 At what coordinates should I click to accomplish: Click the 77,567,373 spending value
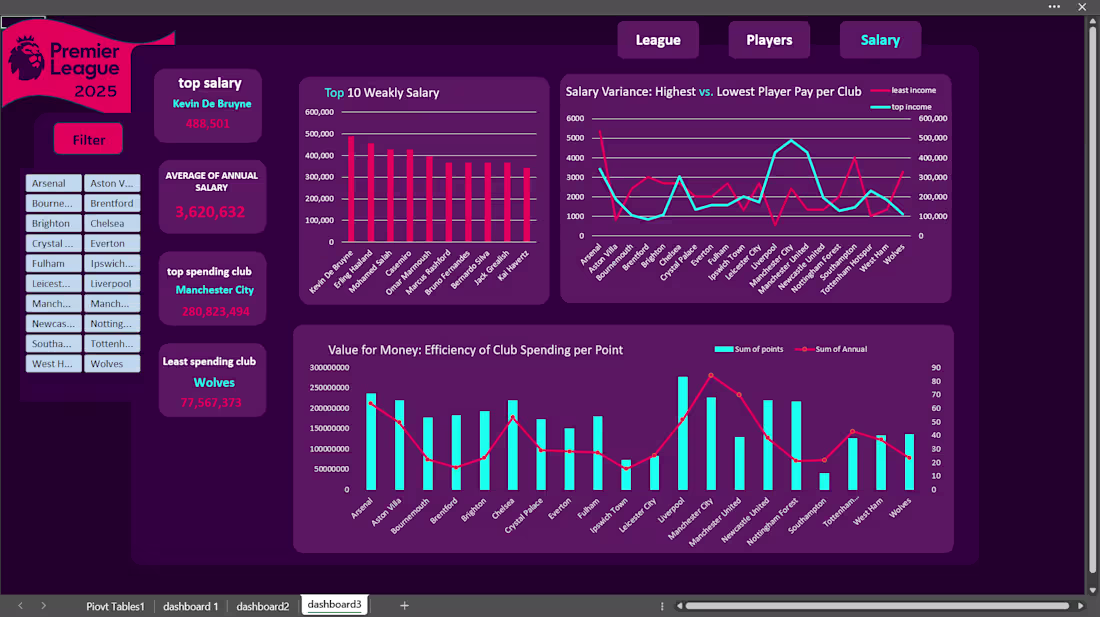(211, 402)
